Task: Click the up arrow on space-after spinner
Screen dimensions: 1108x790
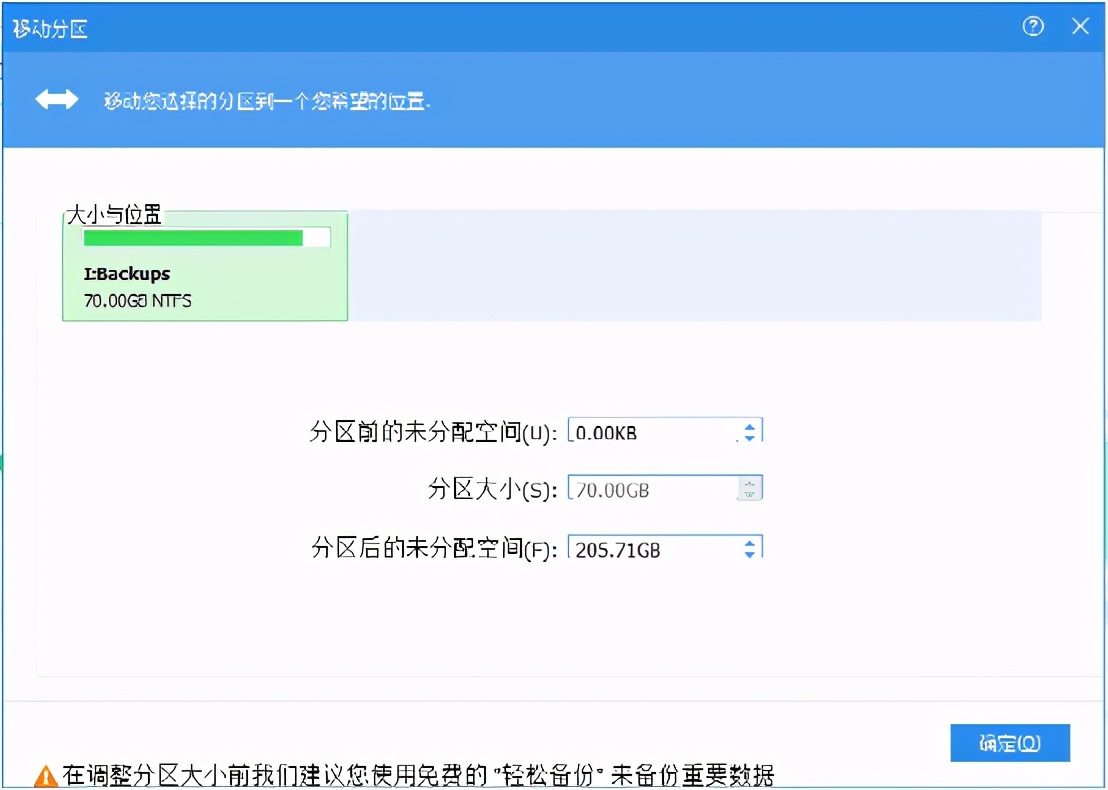Action: (750, 542)
